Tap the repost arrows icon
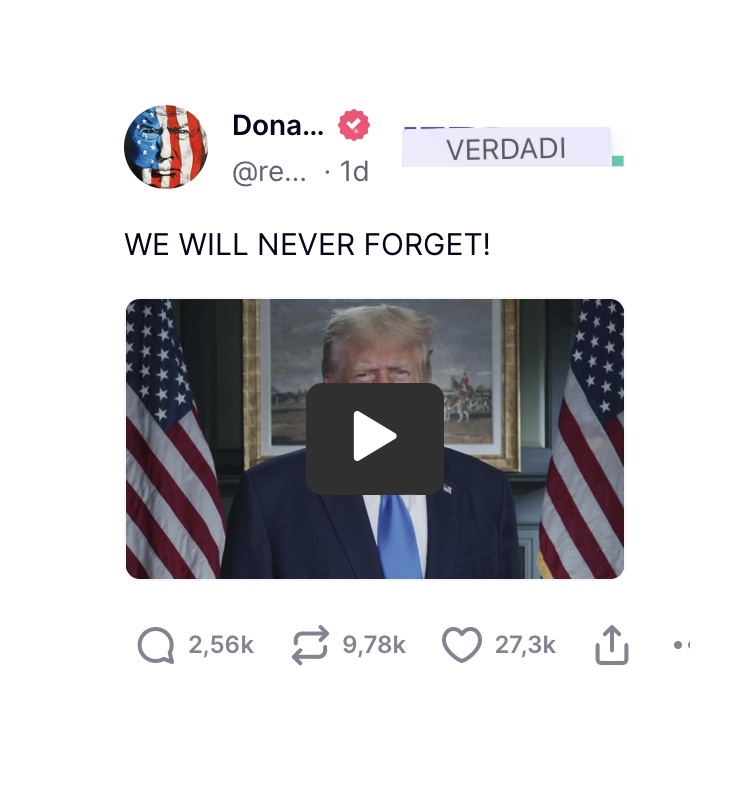 (x=310, y=645)
